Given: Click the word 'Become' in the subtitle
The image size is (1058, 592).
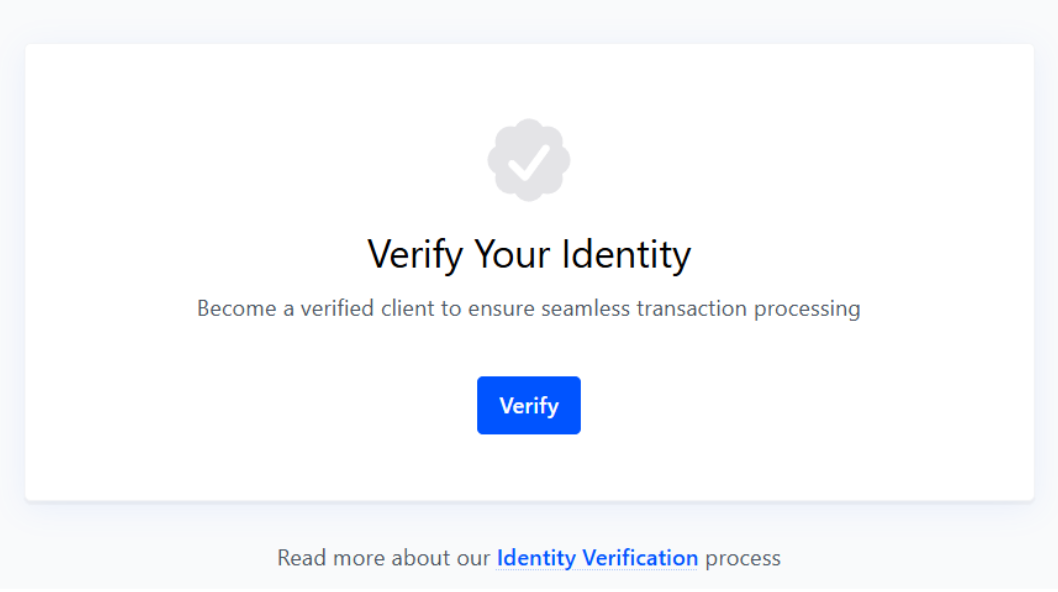Looking at the screenshot, I should point(236,308).
